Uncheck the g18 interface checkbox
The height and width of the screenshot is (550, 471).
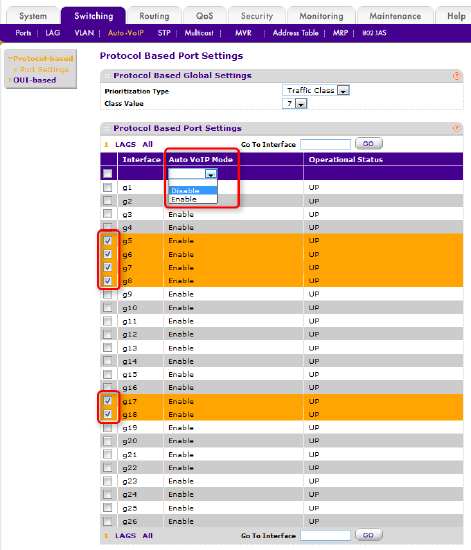pos(108,414)
